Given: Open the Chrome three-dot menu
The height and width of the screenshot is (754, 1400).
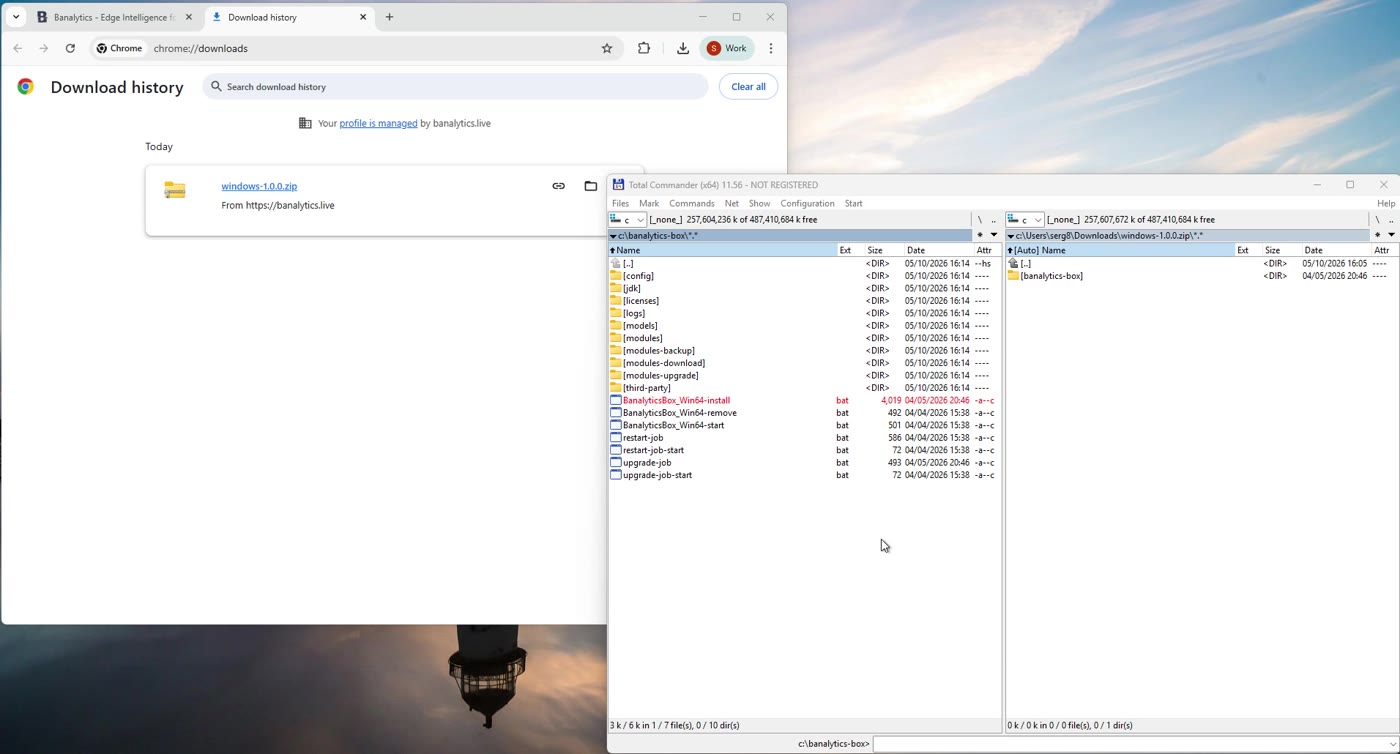Looking at the screenshot, I should click(771, 48).
